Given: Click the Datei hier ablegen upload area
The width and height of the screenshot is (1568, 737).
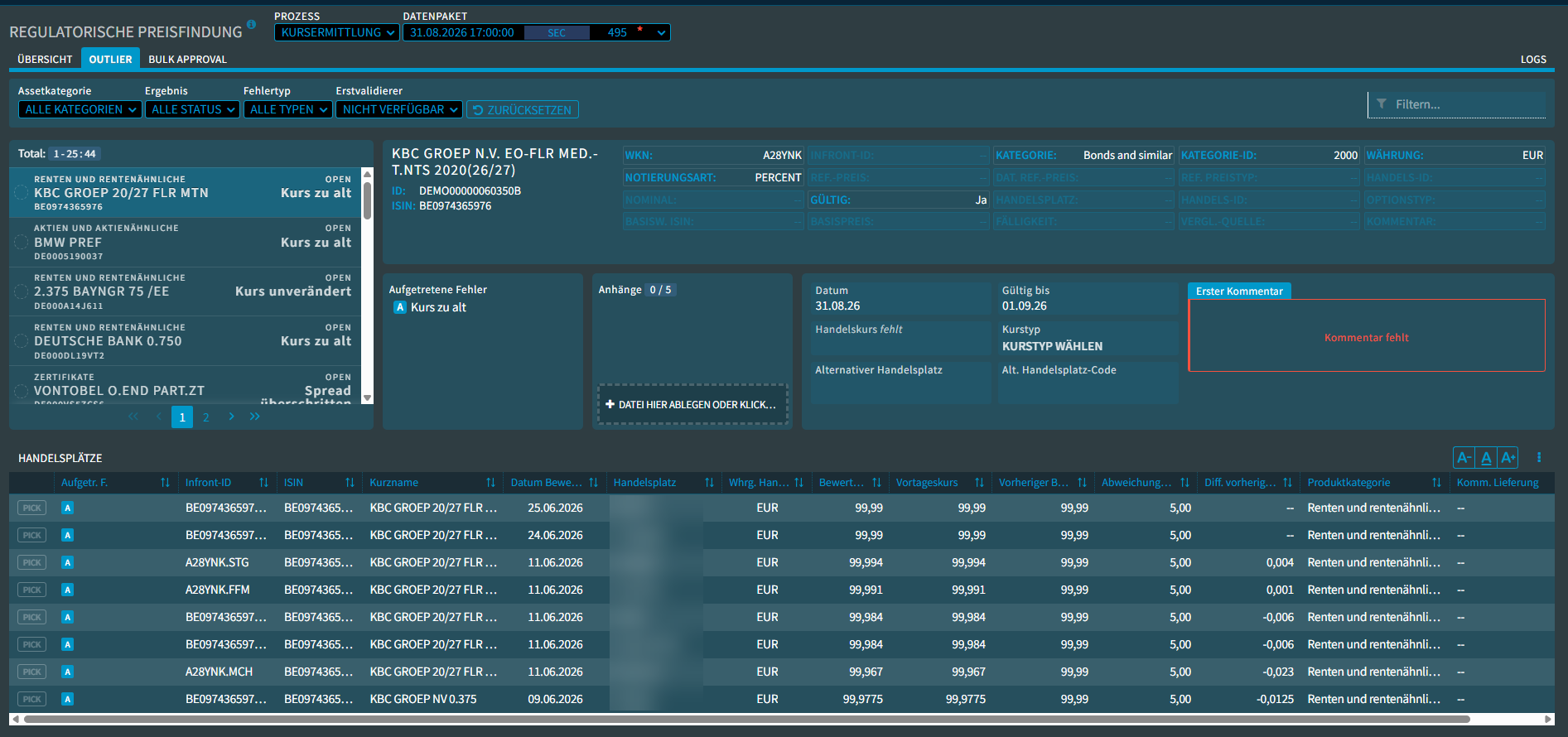Looking at the screenshot, I should pyautogui.click(x=692, y=404).
